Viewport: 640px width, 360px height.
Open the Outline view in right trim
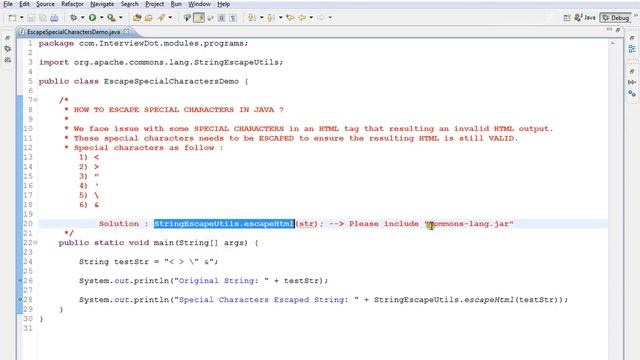point(632,49)
